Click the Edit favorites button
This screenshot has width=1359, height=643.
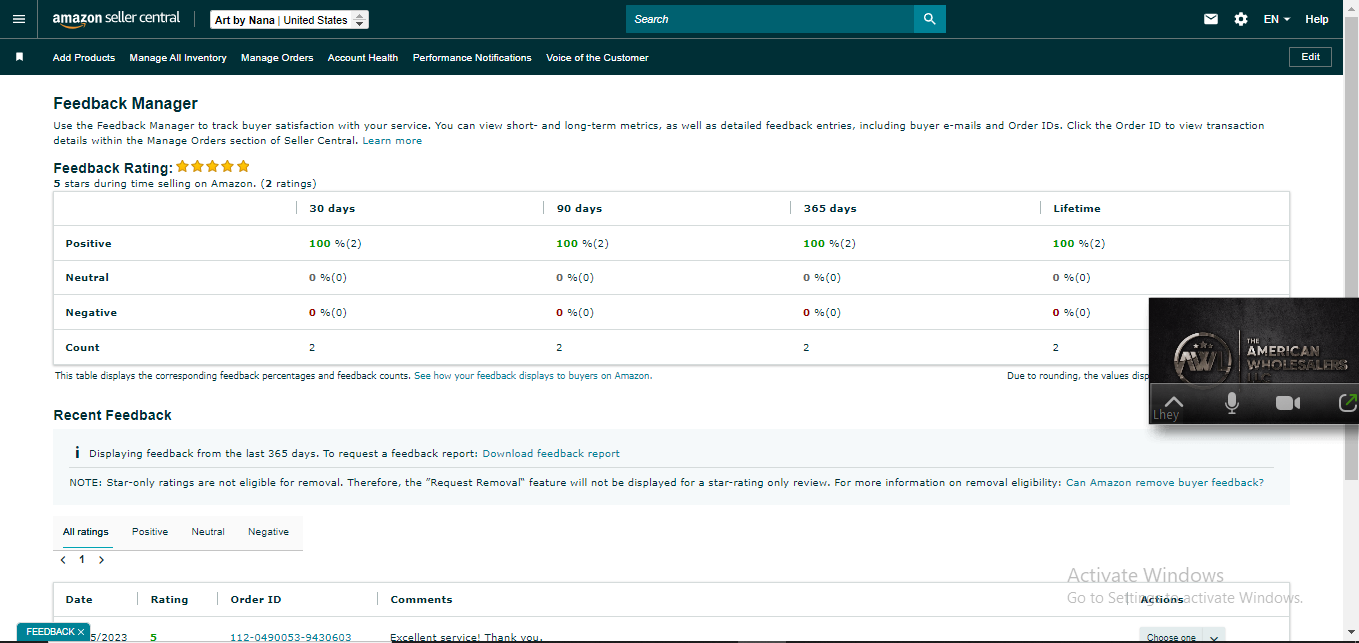tap(1310, 57)
